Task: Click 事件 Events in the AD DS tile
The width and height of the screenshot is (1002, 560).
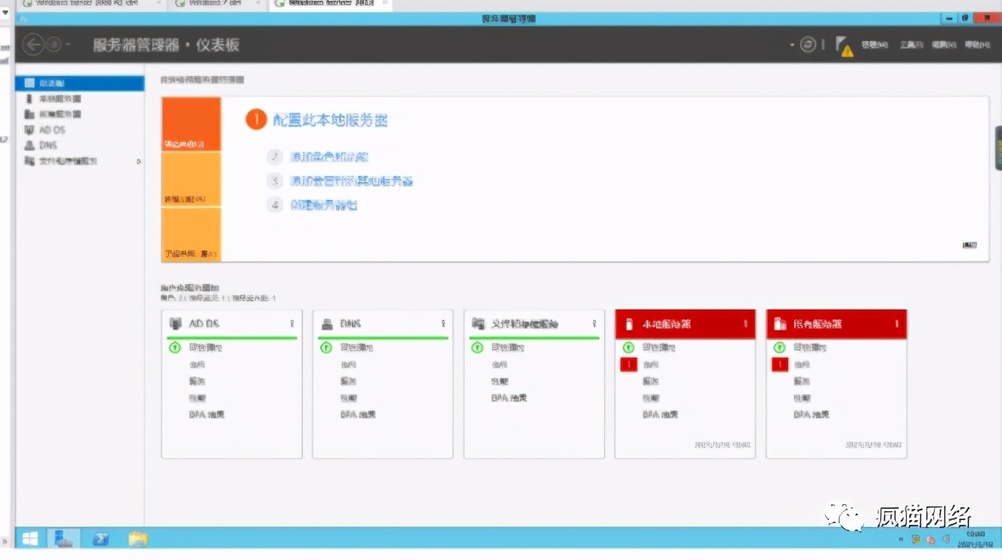Action: [x=197, y=364]
